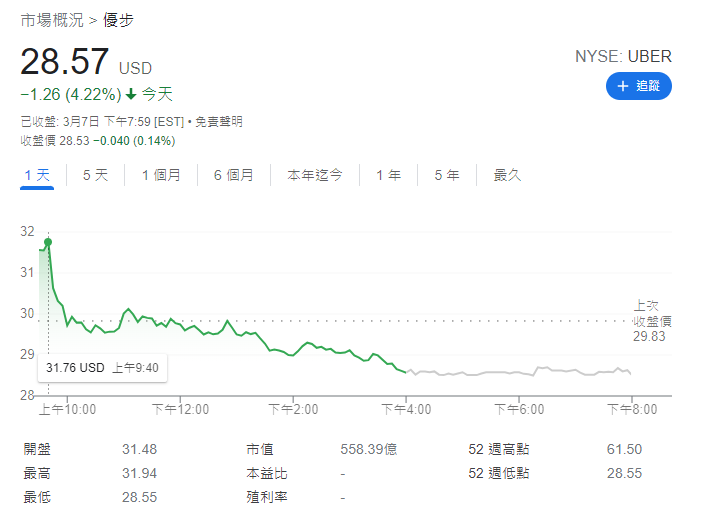Open the 市場概況 breadcrumb link
Image resolution: width=708 pixels, height=516 pixels.
click(52, 20)
